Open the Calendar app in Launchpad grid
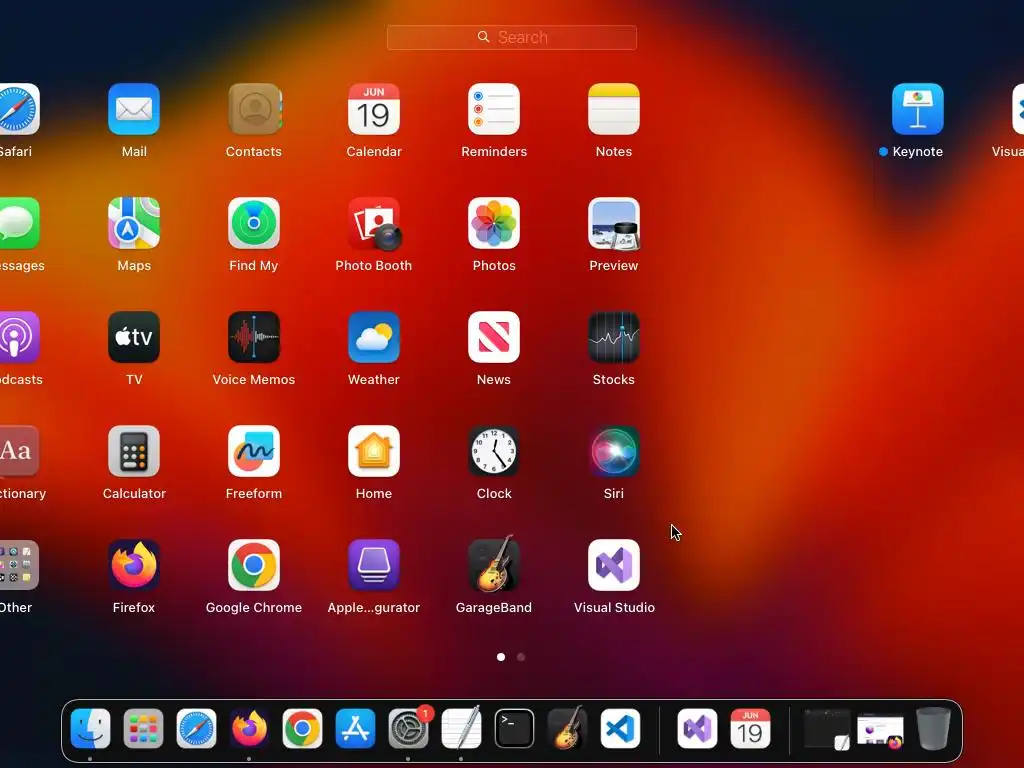The width and height of the screenshot is (1024, 768). click(x=374, y=109)
